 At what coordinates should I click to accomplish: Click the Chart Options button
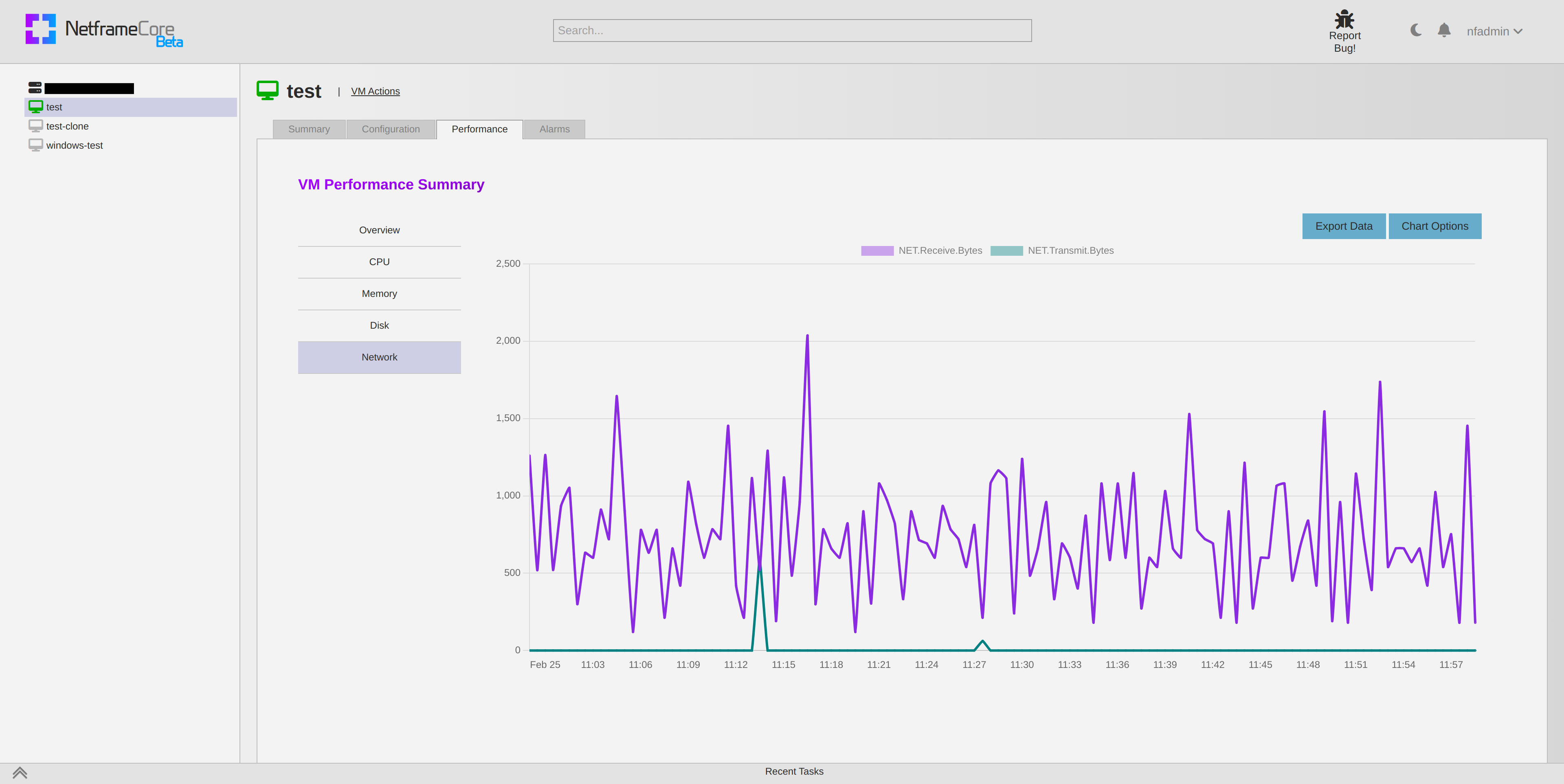tap(1434, 226)
